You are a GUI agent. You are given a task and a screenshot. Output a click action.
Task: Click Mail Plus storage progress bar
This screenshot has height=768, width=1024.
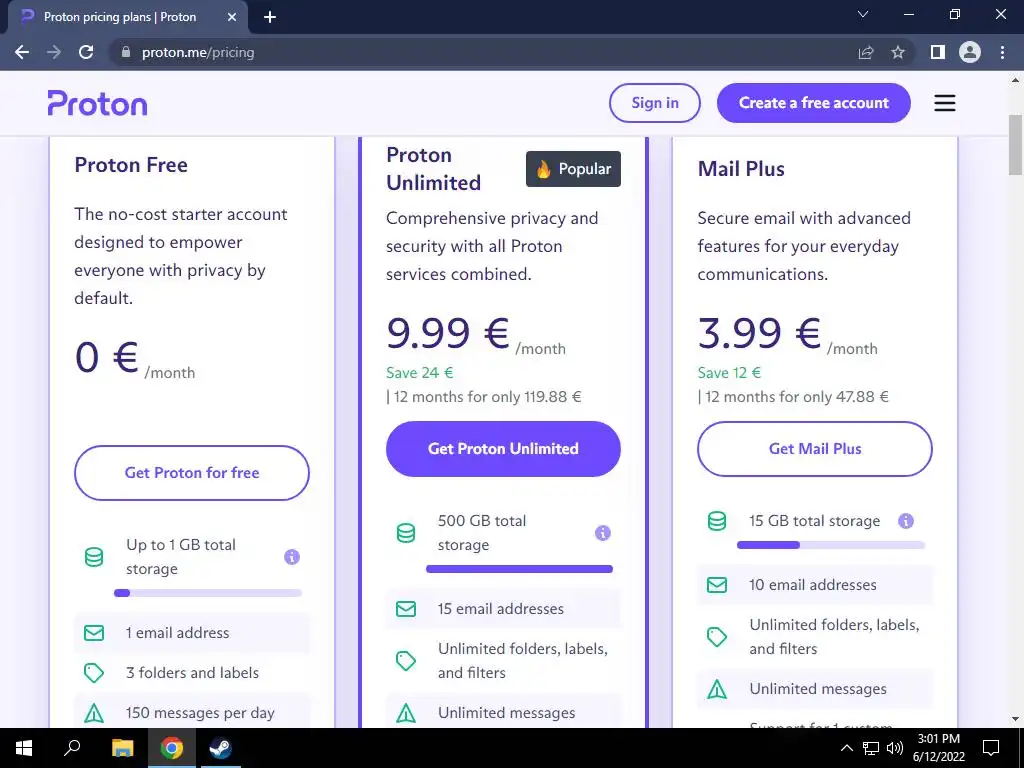[x=831, y=545]
